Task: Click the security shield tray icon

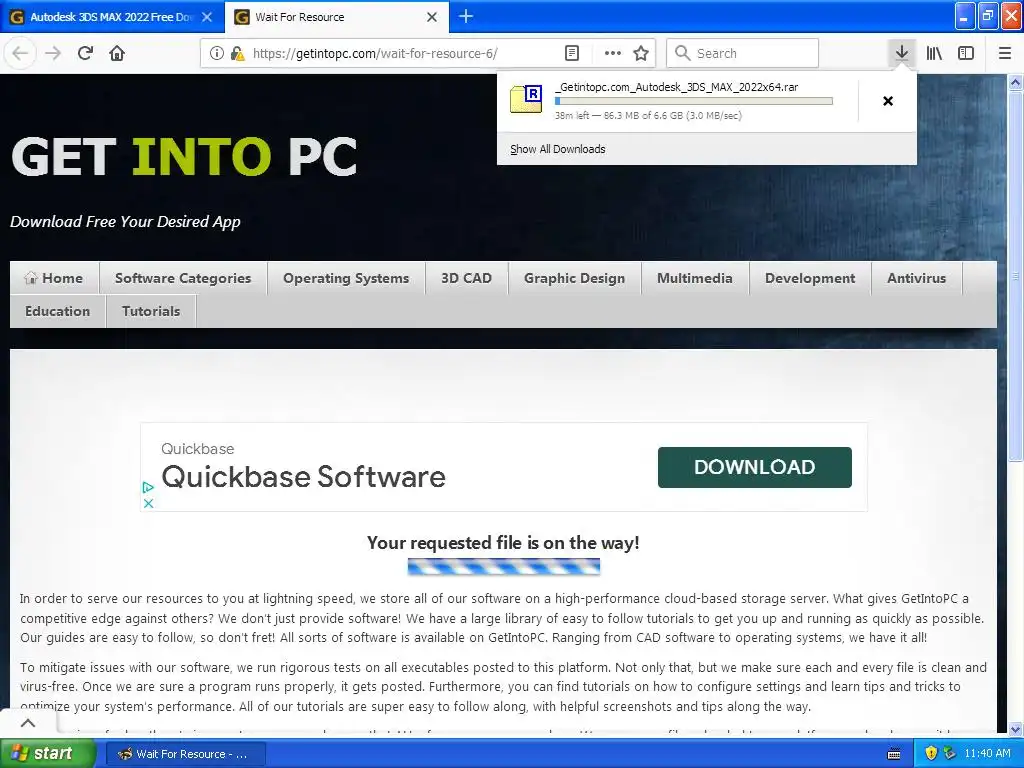Action: tap(931, 754)
